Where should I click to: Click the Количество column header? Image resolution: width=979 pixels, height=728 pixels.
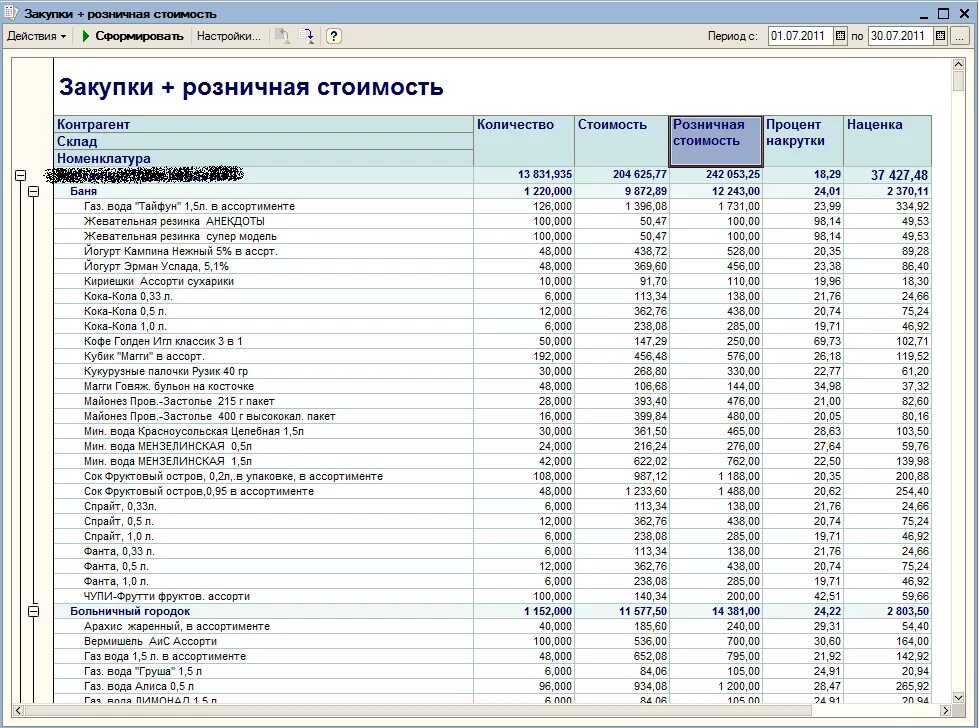[524, 141]
